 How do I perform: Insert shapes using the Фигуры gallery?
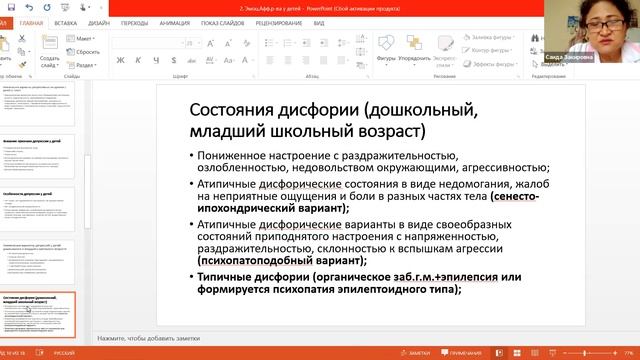tap(386, 48)
